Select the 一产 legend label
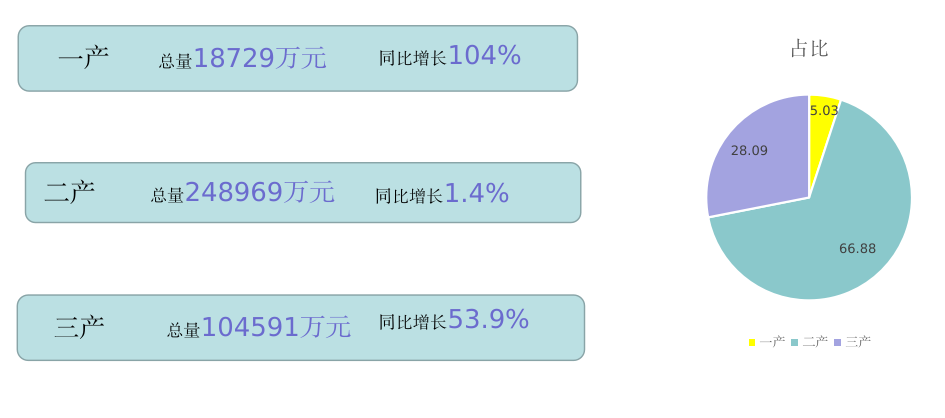This screenshot has height=418, width=945. (x=772, y=342)
